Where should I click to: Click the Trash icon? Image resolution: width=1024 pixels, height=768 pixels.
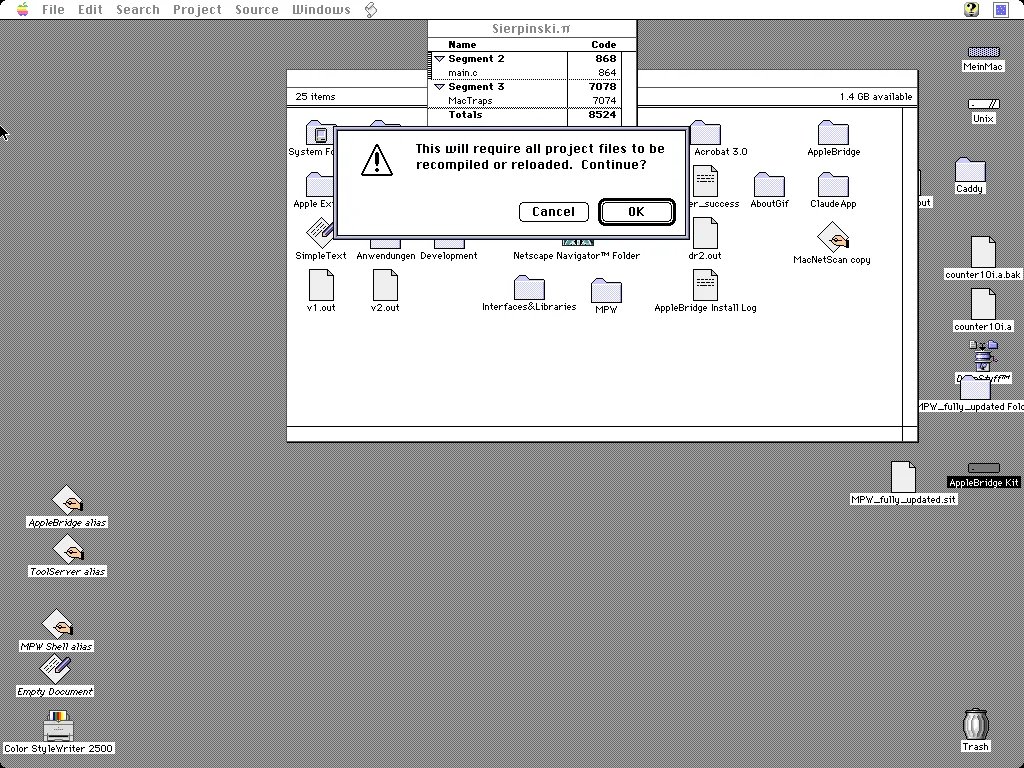(x=975, y=724)
